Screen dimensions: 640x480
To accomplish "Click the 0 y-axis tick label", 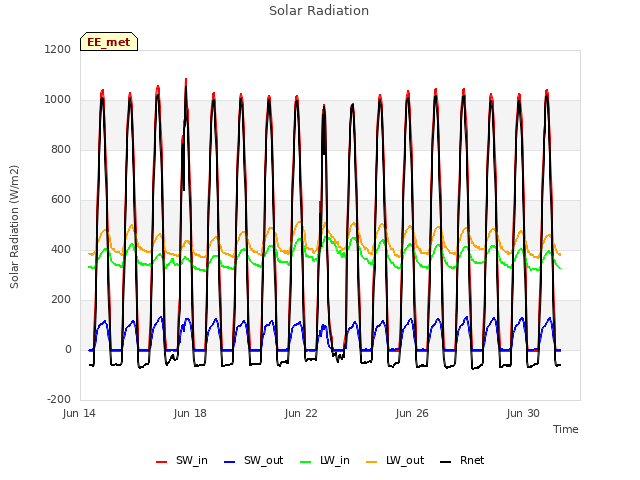I will tap(68, 349).
